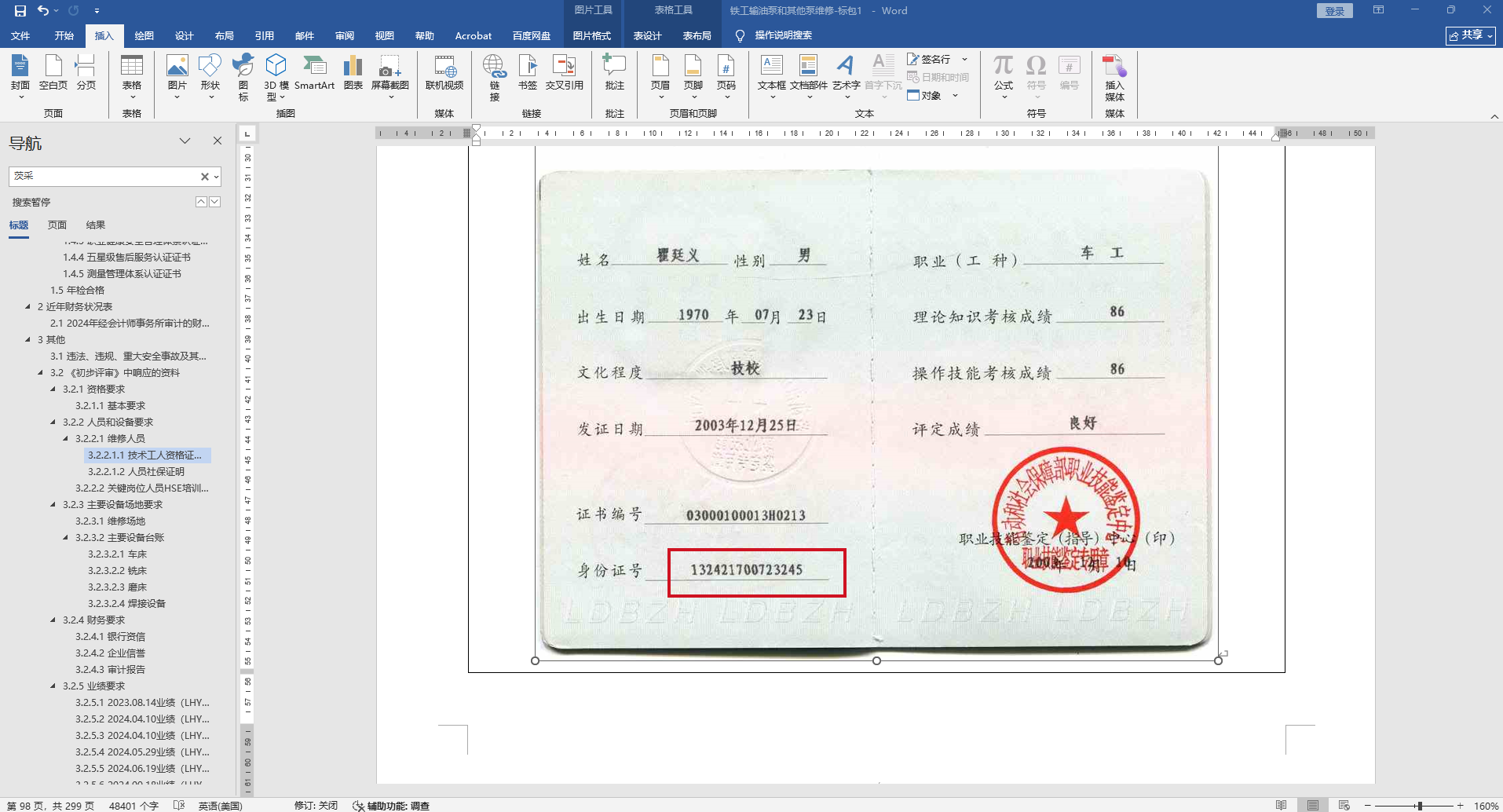Open the 160% zoom level dialog

(x=1486, y=806)
